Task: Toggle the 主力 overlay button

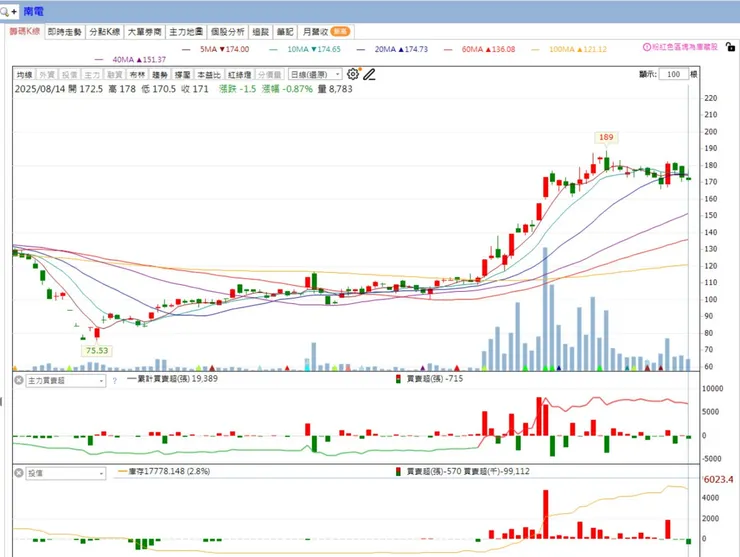Action: click(x=92, y=75)
